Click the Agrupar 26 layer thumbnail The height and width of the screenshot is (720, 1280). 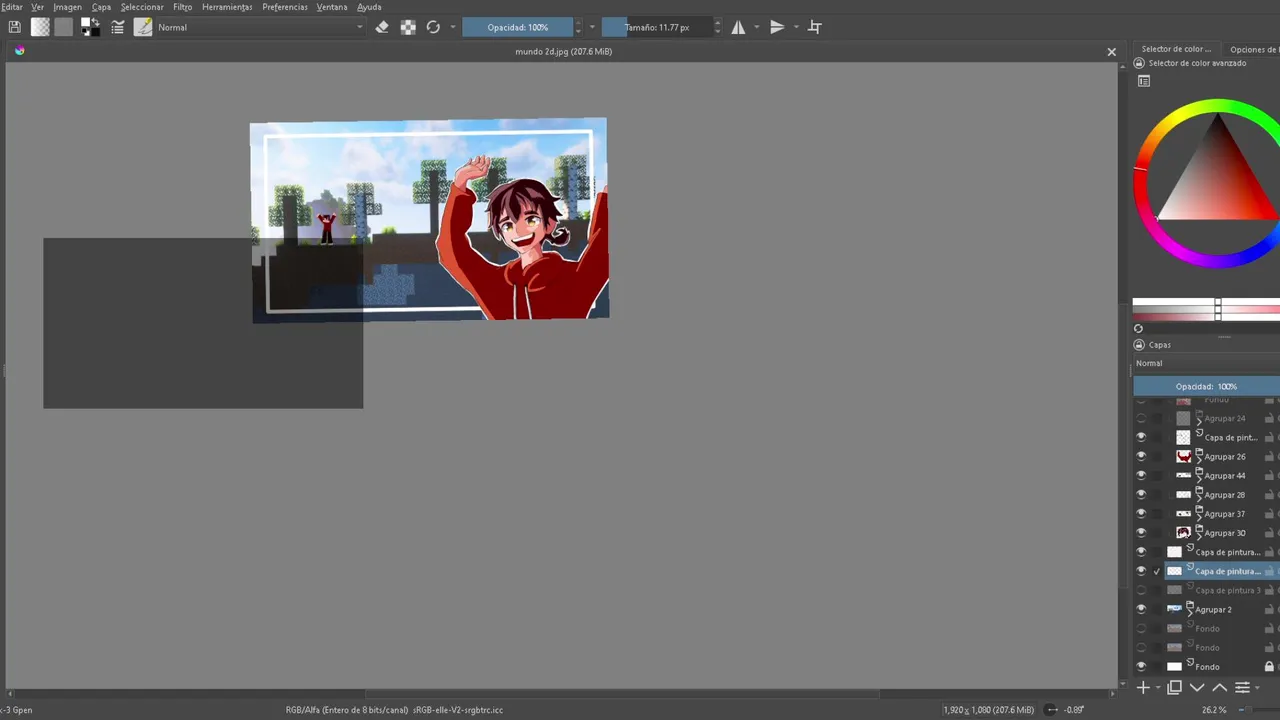[1184, 457]
